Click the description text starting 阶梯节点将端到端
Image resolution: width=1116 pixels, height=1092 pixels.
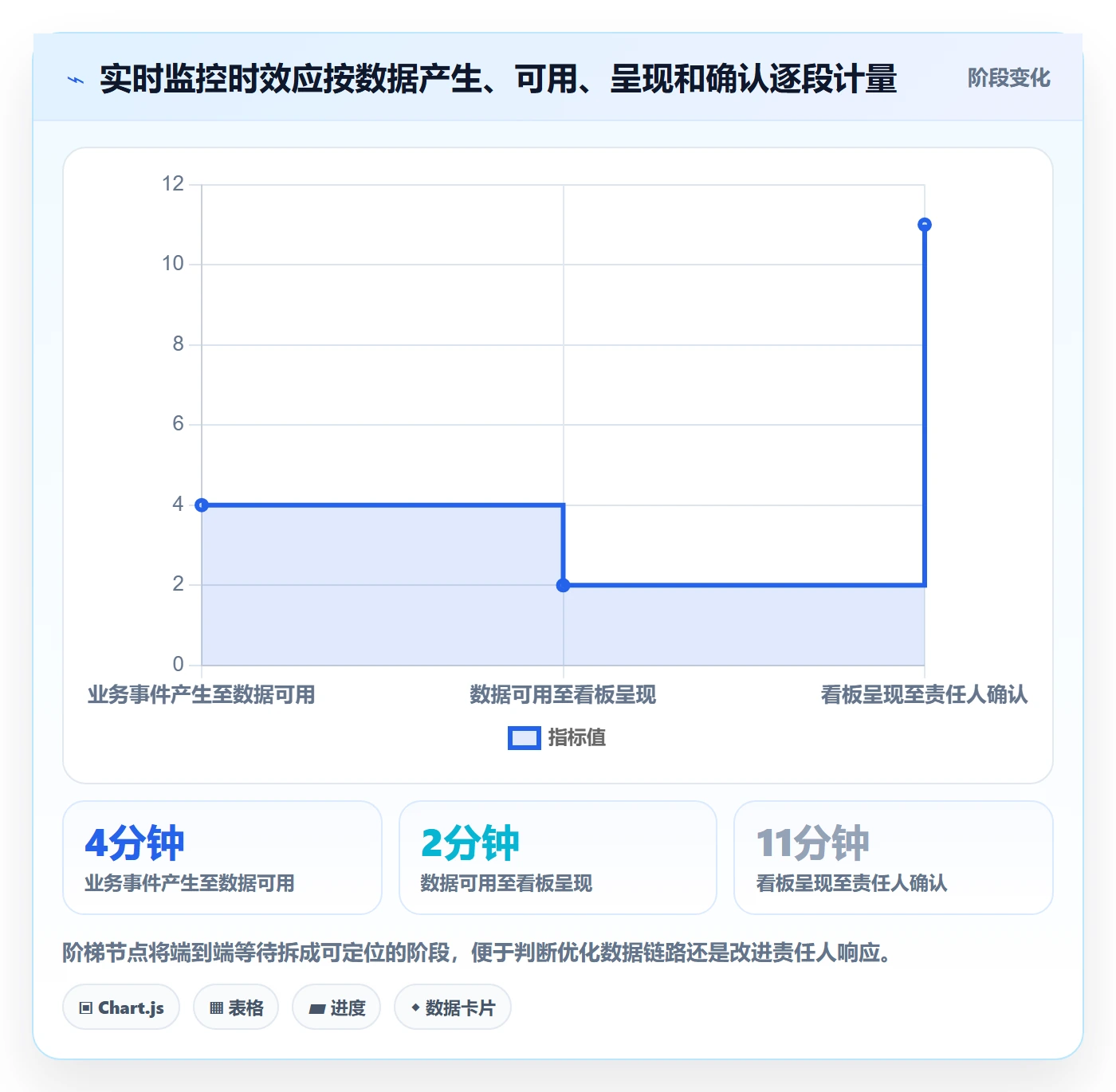click(477, 953)
